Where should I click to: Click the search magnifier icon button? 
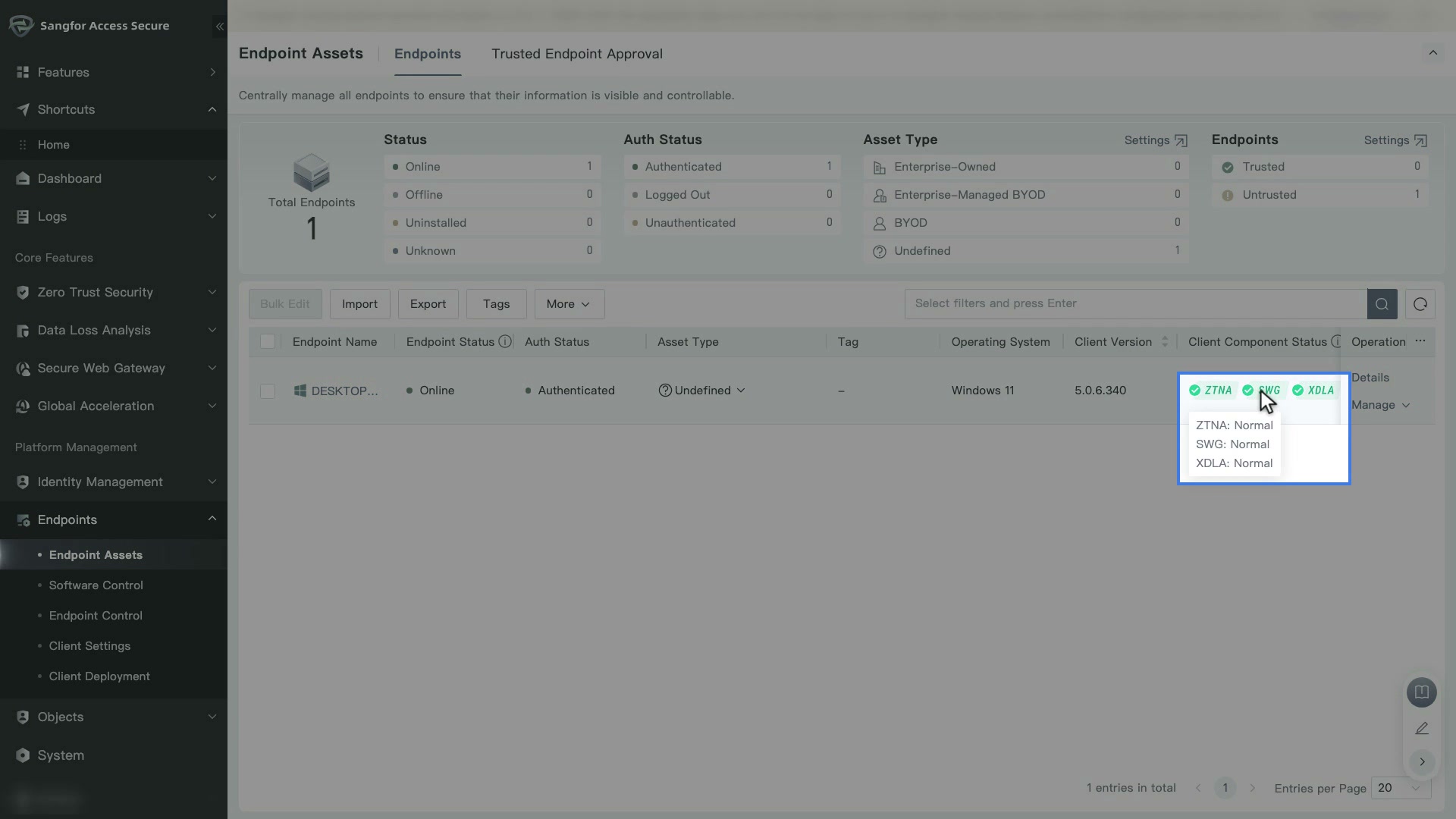[x=1382, y=304]
